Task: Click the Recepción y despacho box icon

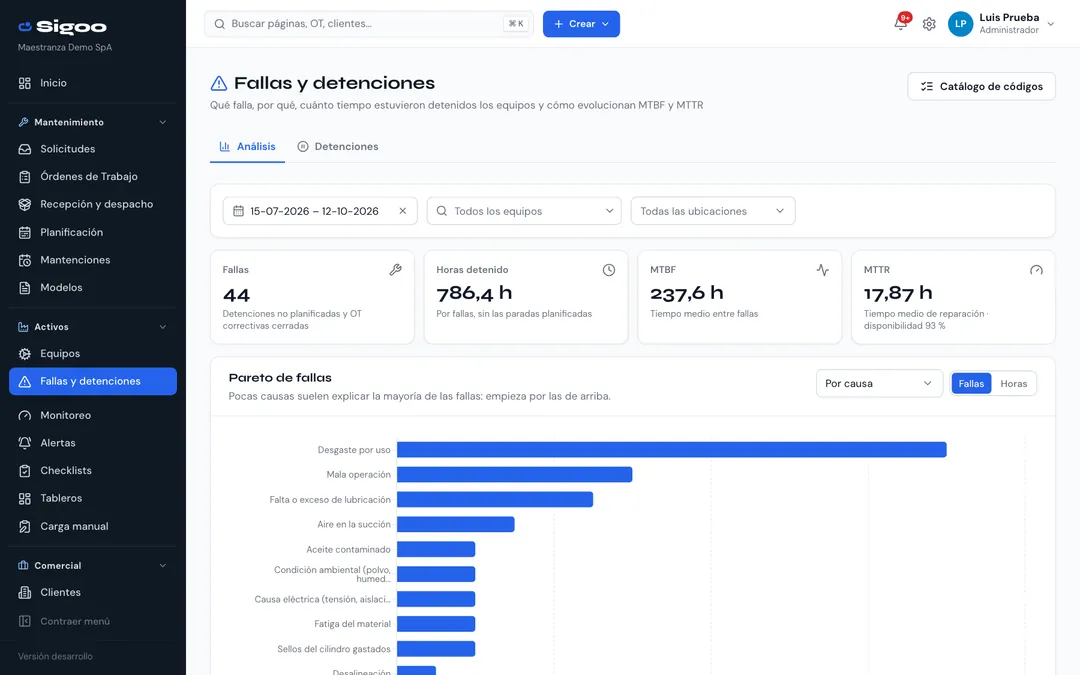Action: pos(25,205)
